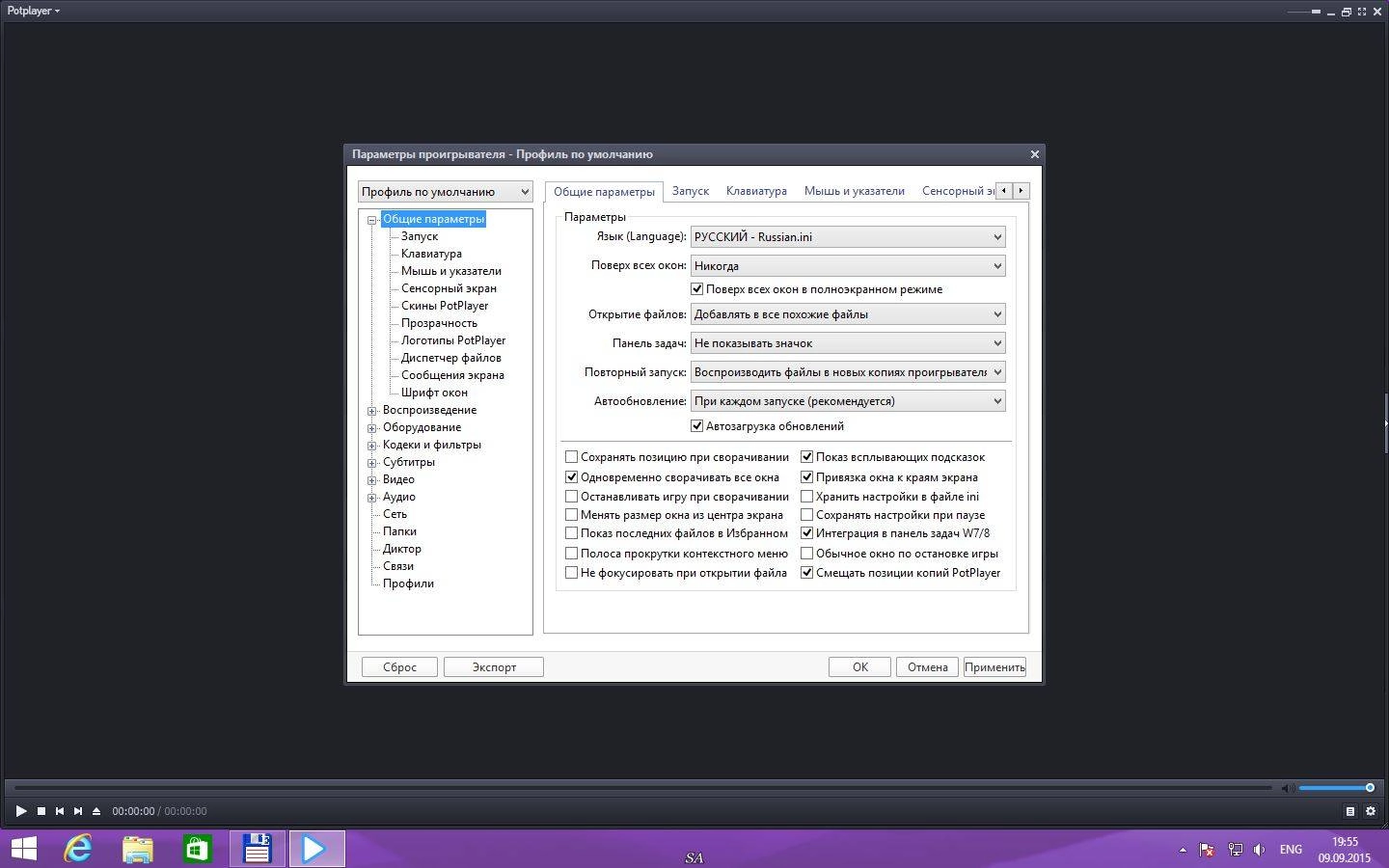Select 'Шрифт окон' tree item
Viewport: 1389px width, 868px height.
[x=434, y=393]
